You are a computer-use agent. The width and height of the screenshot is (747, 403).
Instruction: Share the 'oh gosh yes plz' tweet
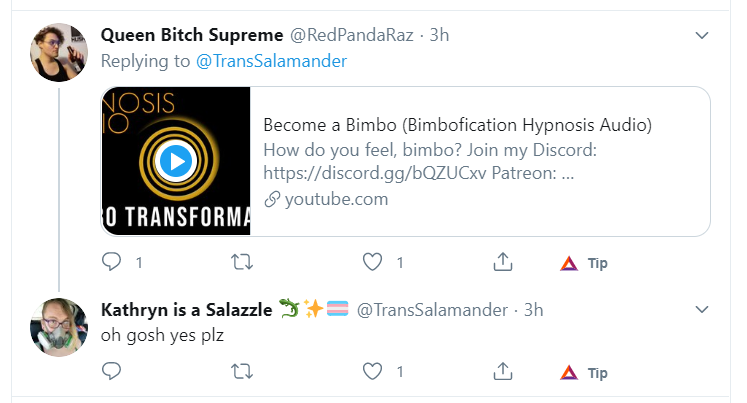coord(503,371)
